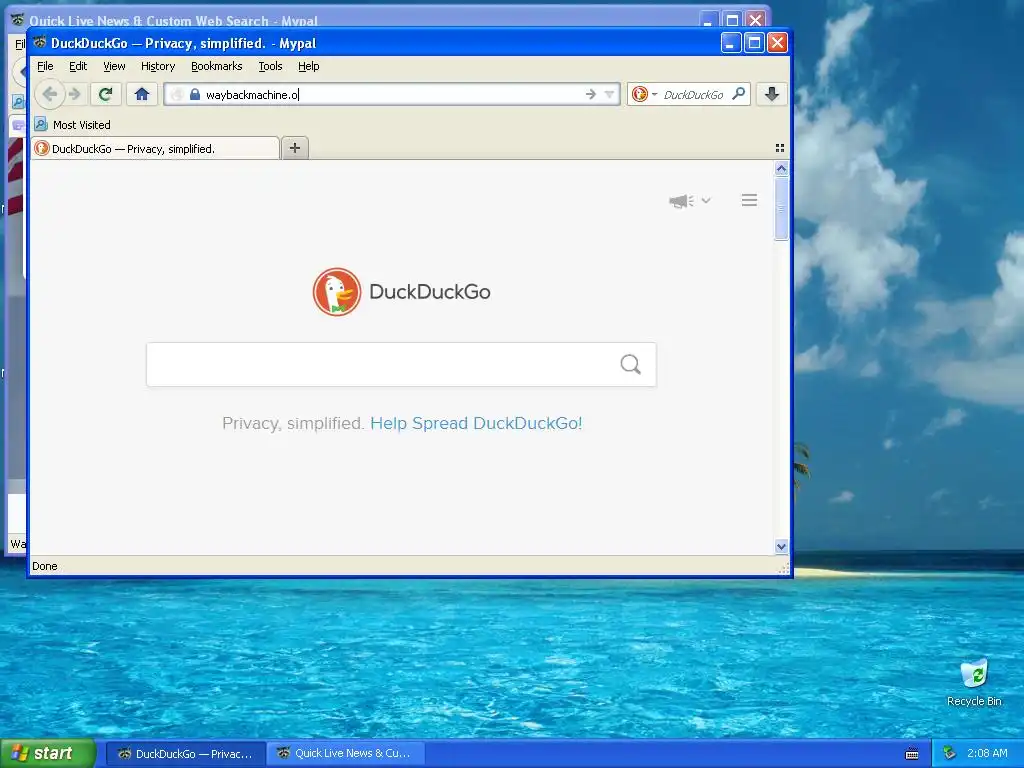Switch to Quick Live News taskbar button

point(346,754)
